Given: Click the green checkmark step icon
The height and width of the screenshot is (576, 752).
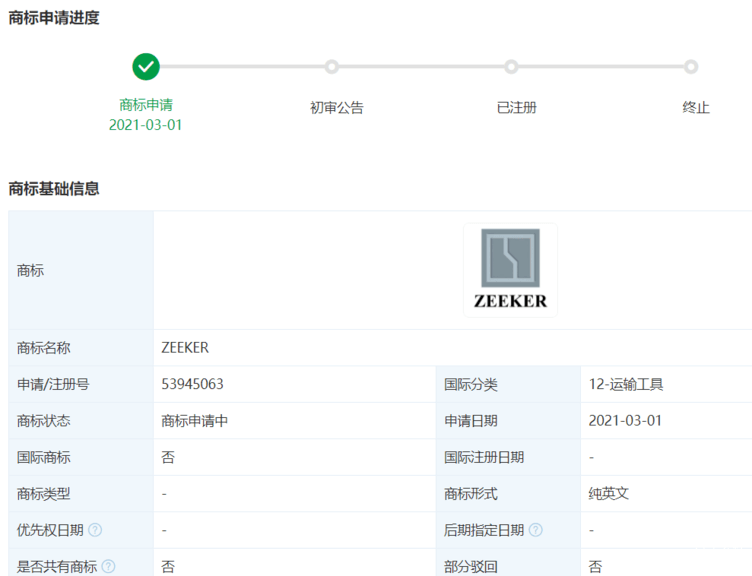Looking at the screenshot, I should [146, 67].
